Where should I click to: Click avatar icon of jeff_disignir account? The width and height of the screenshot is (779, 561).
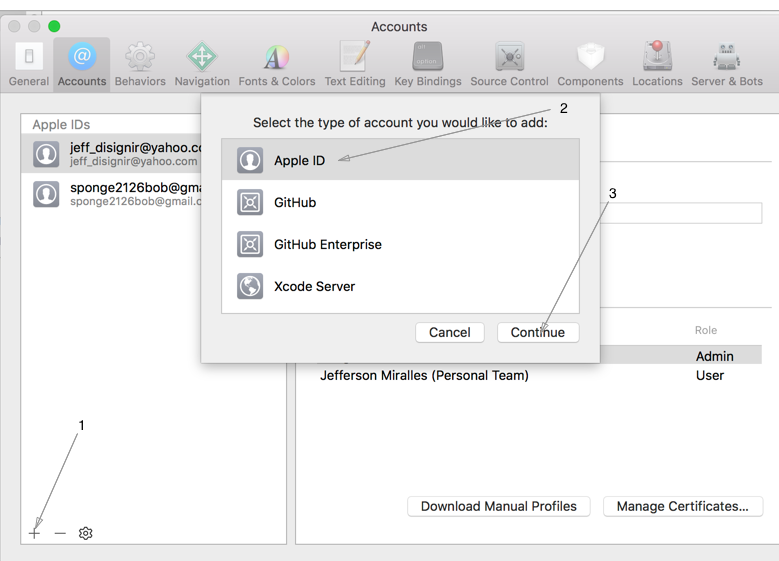(46, 154)
